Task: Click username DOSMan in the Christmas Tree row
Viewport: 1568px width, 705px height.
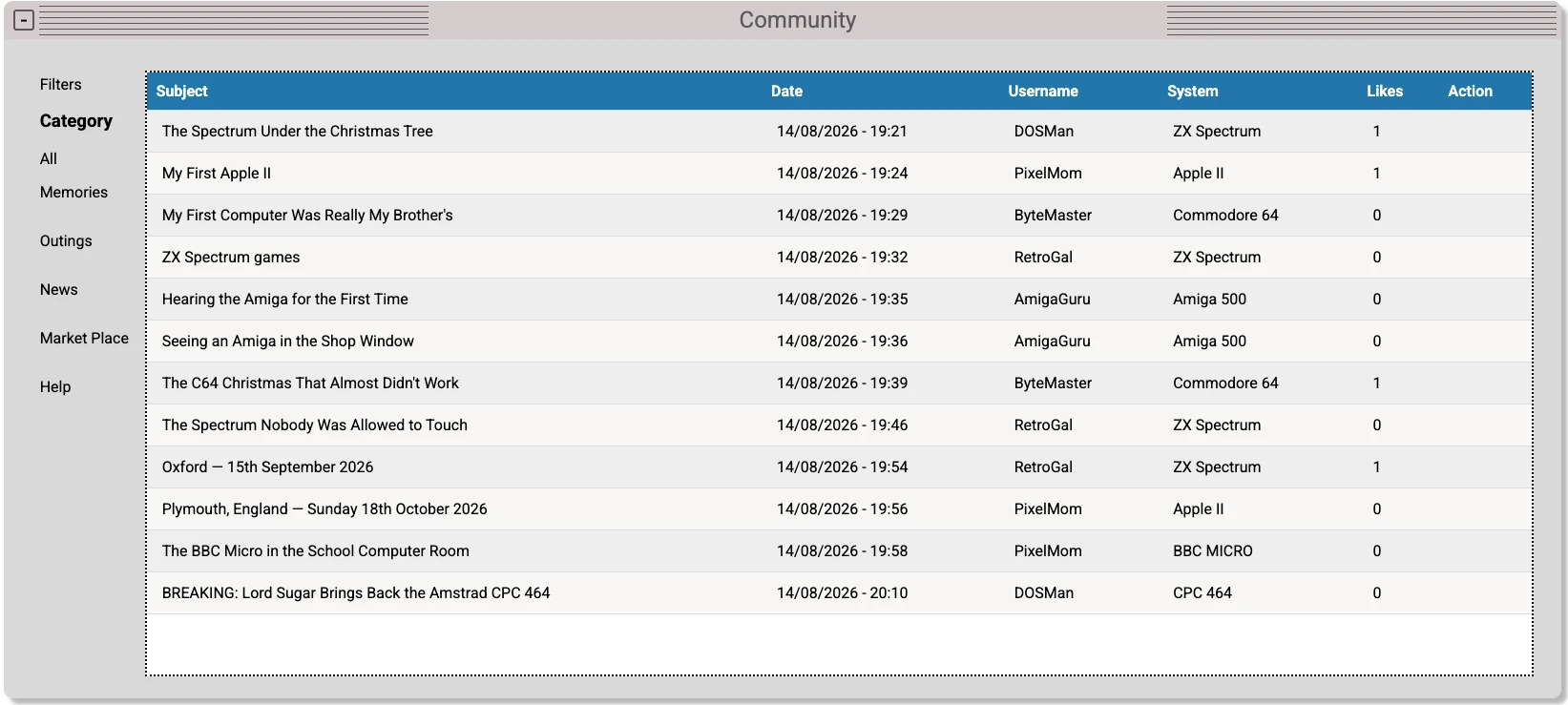Action: [1044, 131]
